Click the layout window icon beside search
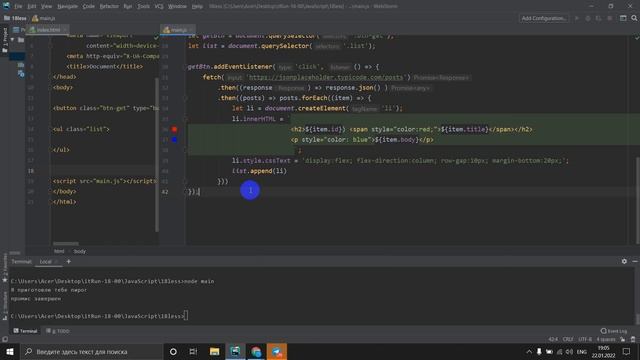The height and width of the screenshot is (360, 640). pyautogui.click(x=623, y=18)
